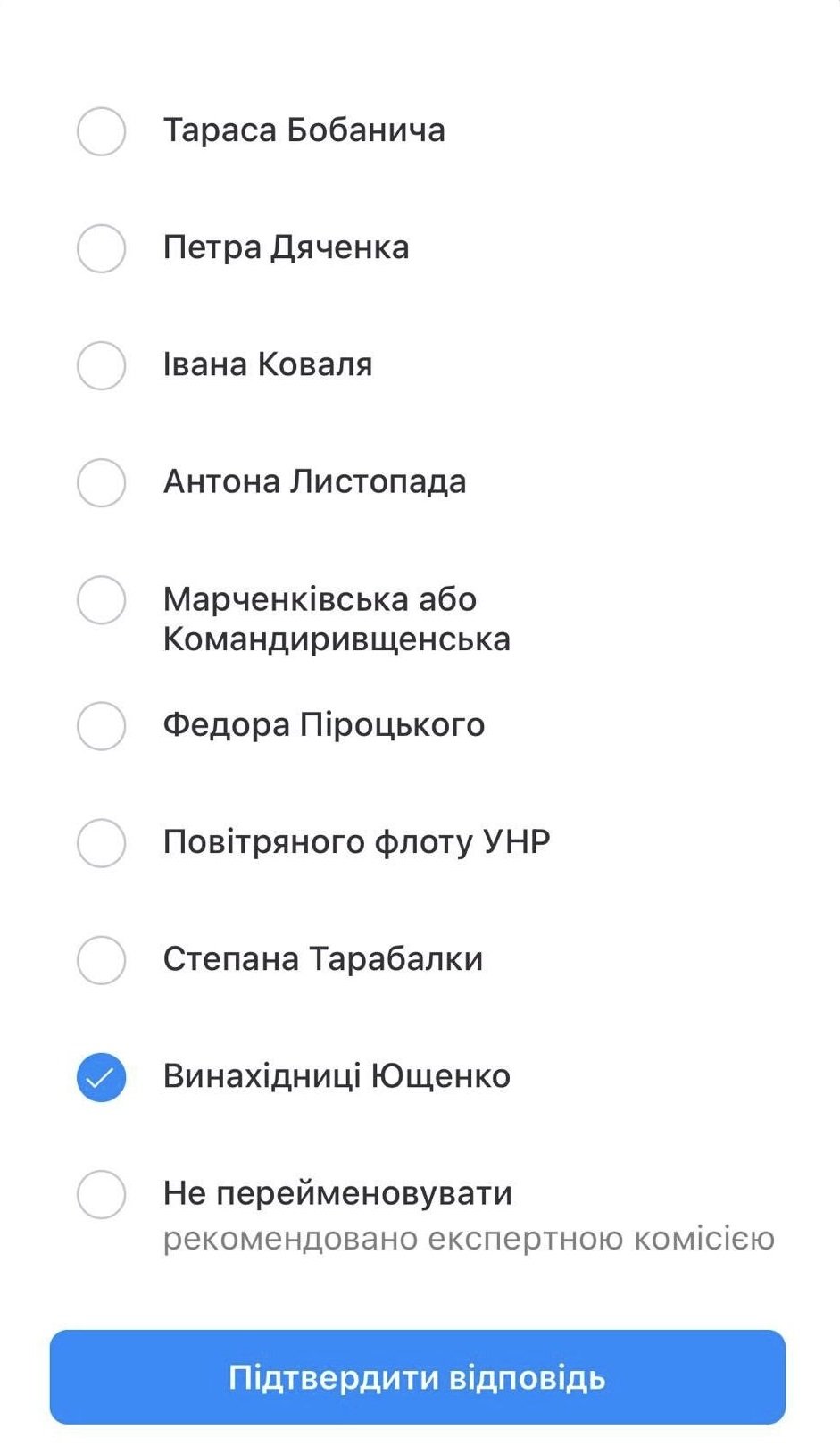Image resolution: width=840 pixels, height=1446 pixels.
Task: Tap the Петра Дяченка option text
Action: 286,247
